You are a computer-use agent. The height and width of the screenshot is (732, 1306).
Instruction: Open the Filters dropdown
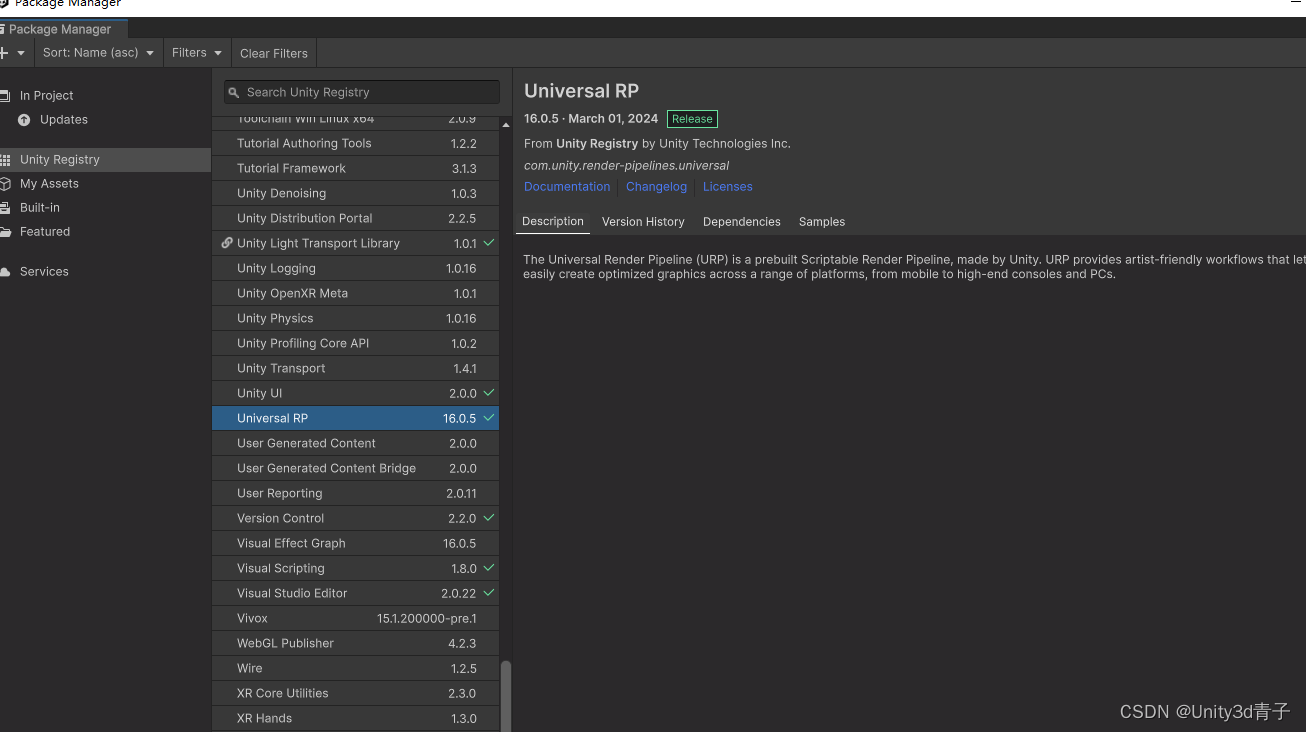point(196,53)
